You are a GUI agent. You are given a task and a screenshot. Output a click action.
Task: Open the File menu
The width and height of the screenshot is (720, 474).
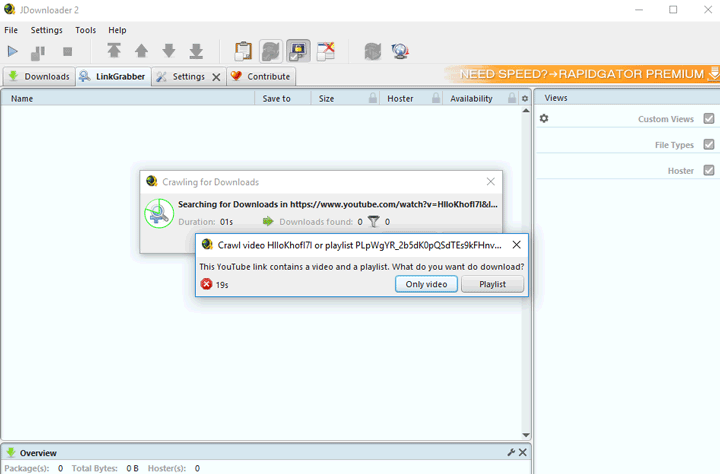click(x=11, y=30)
